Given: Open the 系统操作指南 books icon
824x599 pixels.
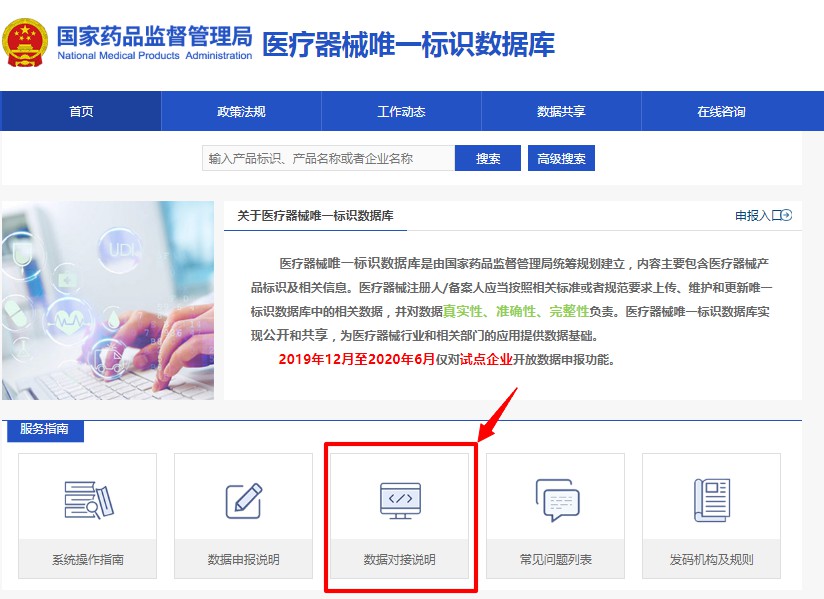Looking at the screenshot, I should point(88,500).
